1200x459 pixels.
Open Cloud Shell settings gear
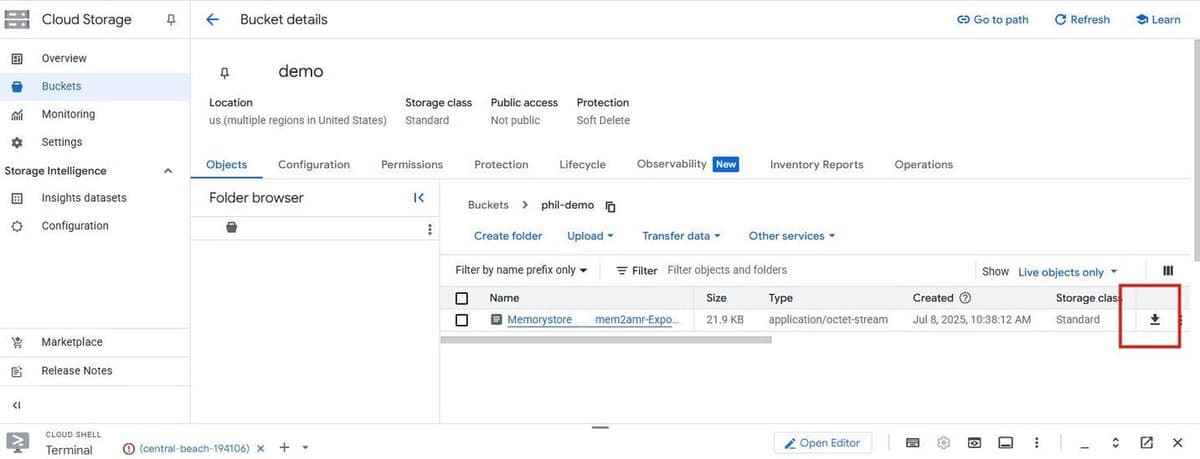(943, 443)
